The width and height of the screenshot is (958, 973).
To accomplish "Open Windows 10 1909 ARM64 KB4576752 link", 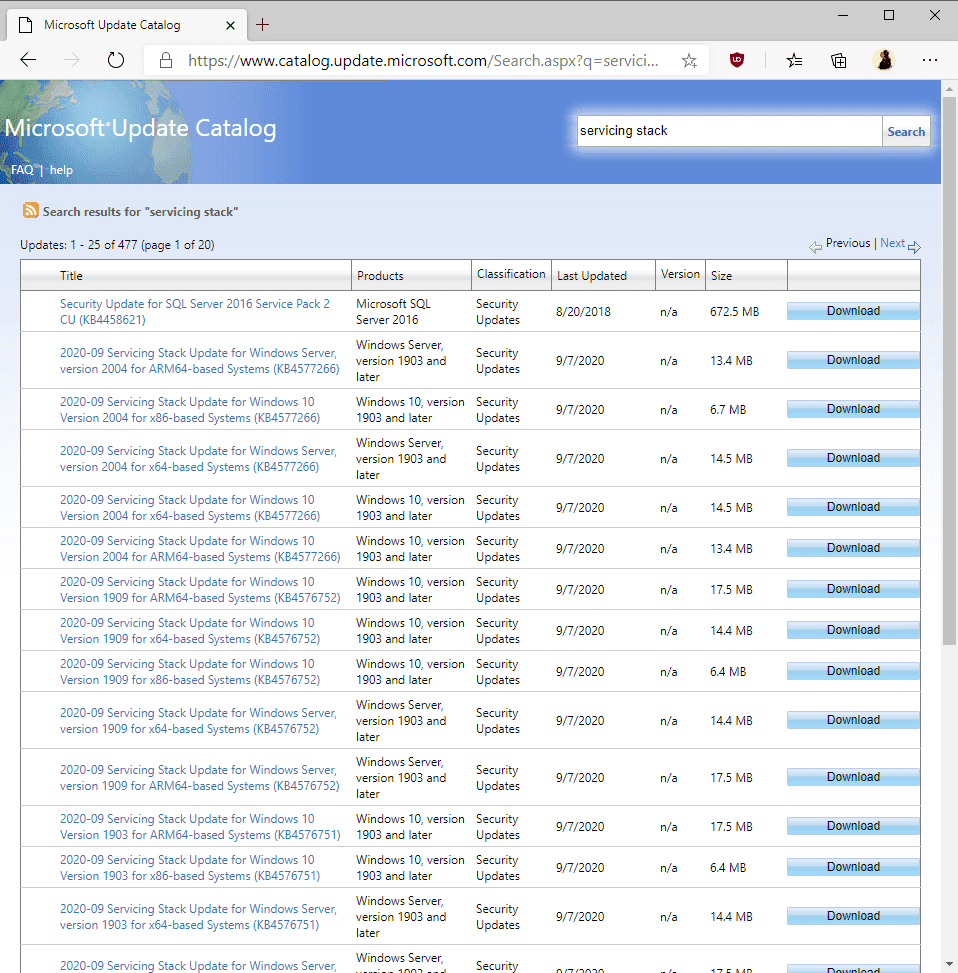I will [200, 590].
